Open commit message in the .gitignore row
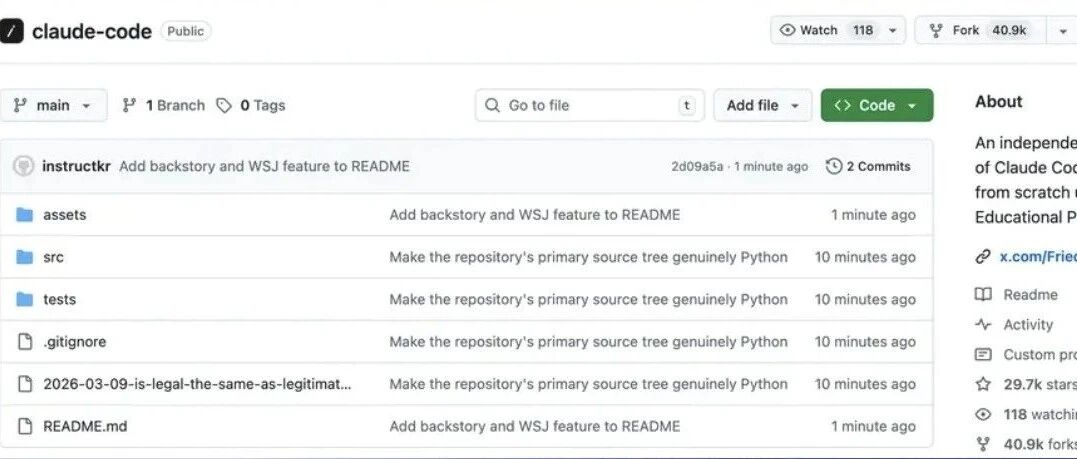This screenshot has width=1077, height=459. click(589, 342)
